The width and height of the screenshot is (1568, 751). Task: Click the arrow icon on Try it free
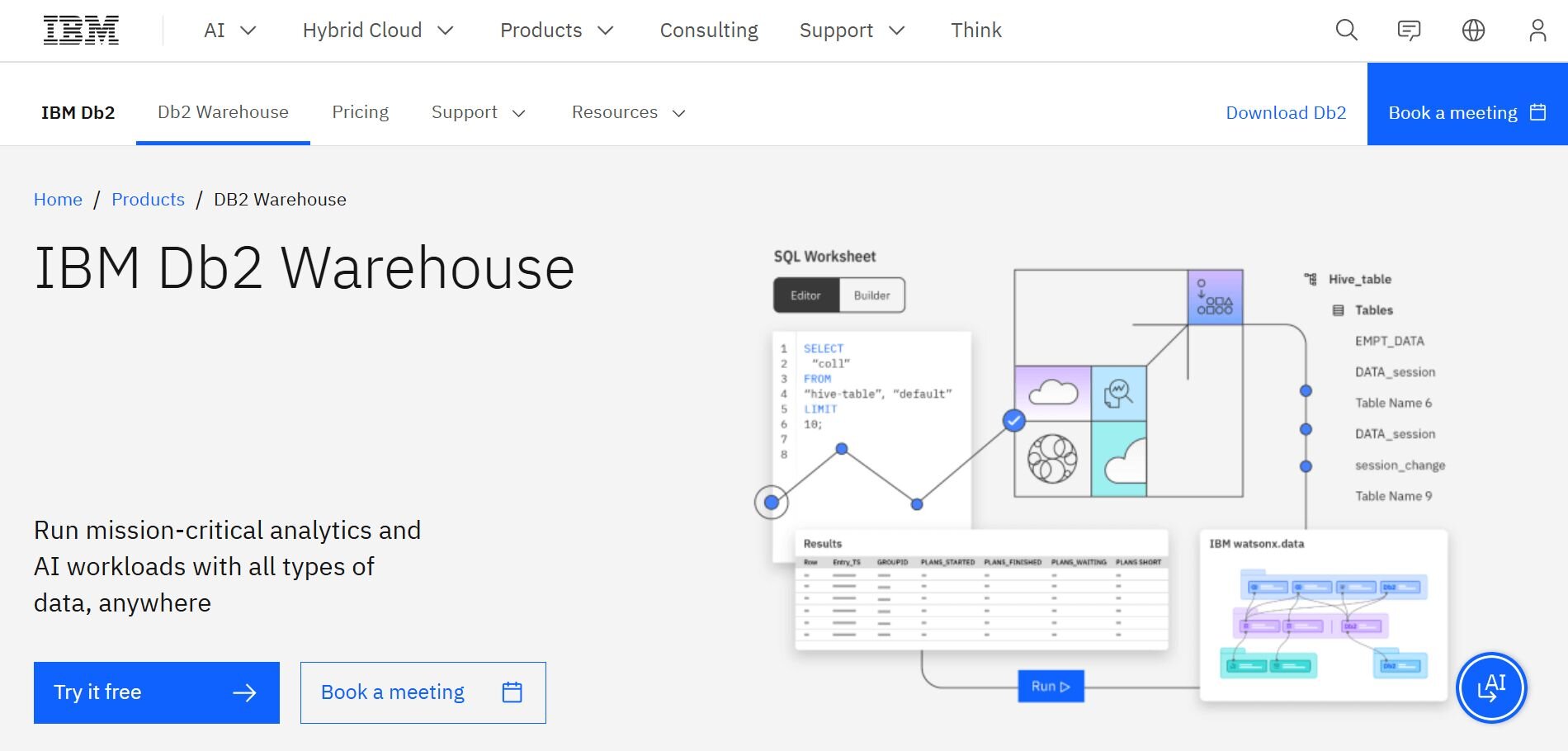244,693
